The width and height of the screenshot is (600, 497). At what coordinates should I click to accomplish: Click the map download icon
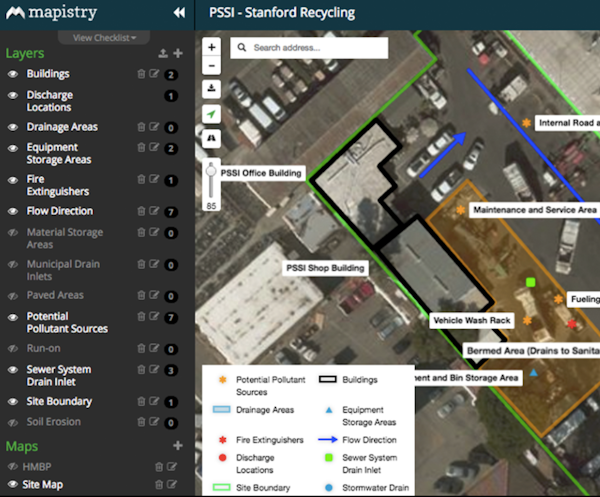point(212,89)
